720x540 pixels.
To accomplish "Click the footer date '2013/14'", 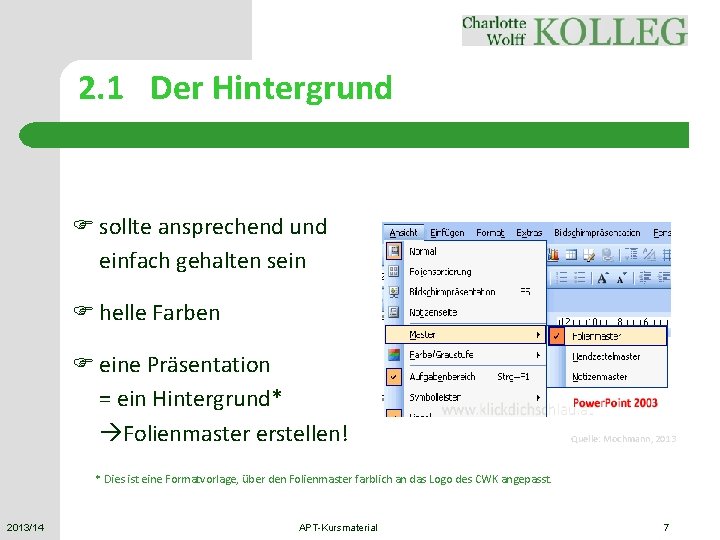I will [x=25, y=527].
